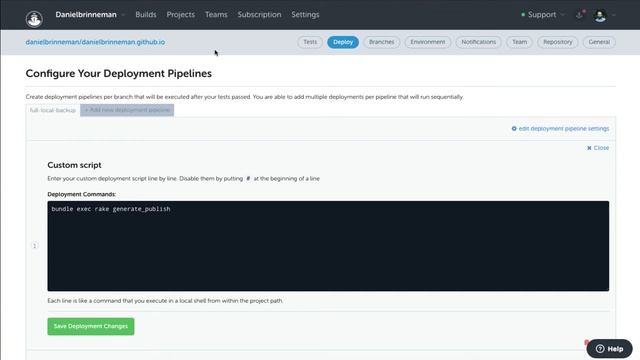Select the full-local-backup pipeline tab

53,110
